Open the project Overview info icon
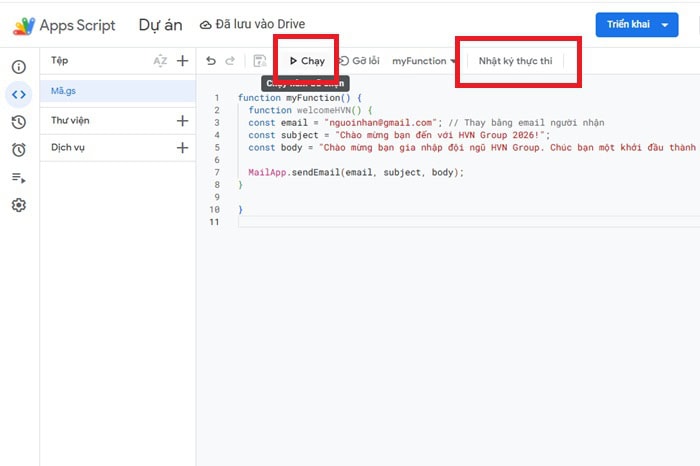 (18, 67)
